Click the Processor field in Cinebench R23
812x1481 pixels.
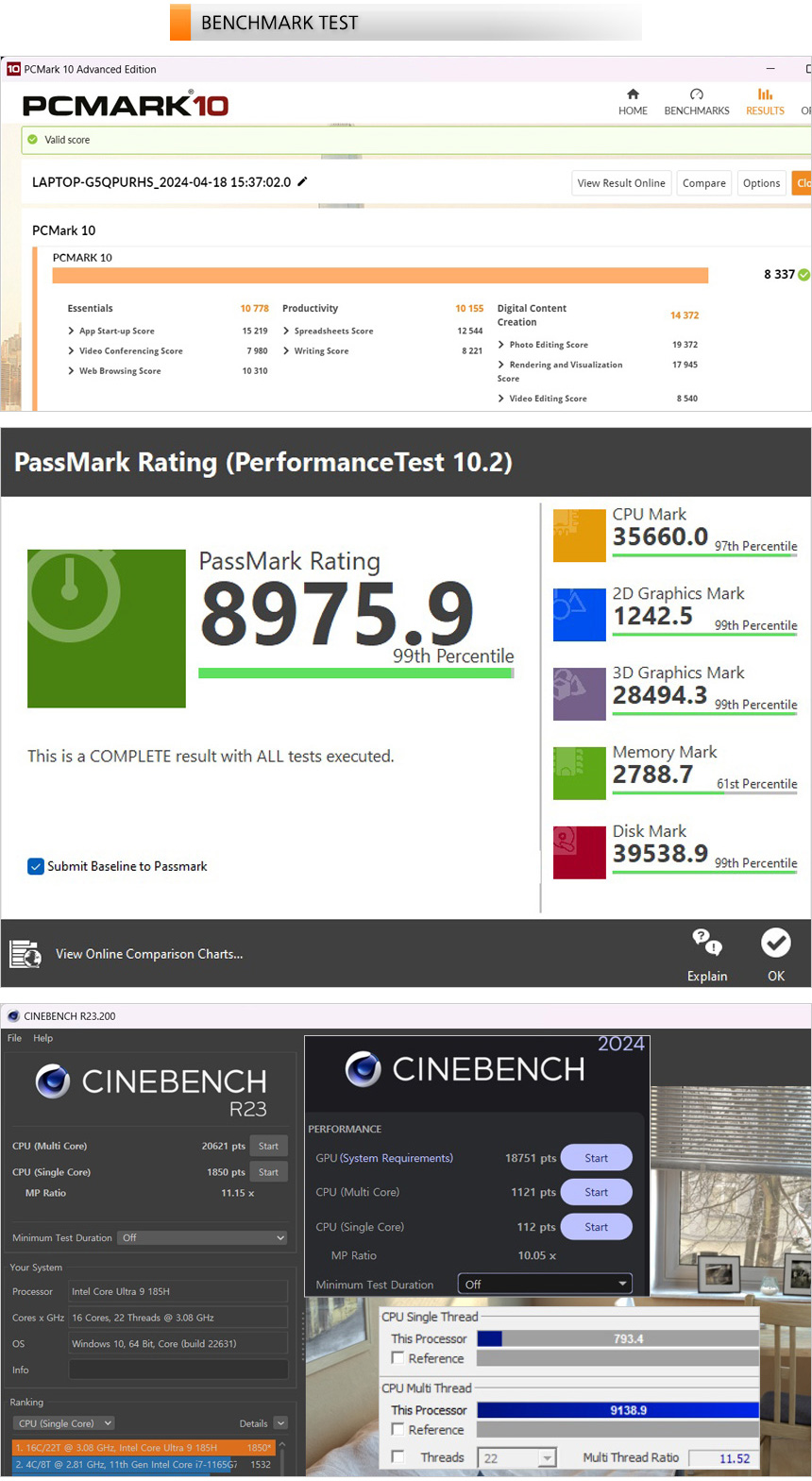[x=178, y=1291]
